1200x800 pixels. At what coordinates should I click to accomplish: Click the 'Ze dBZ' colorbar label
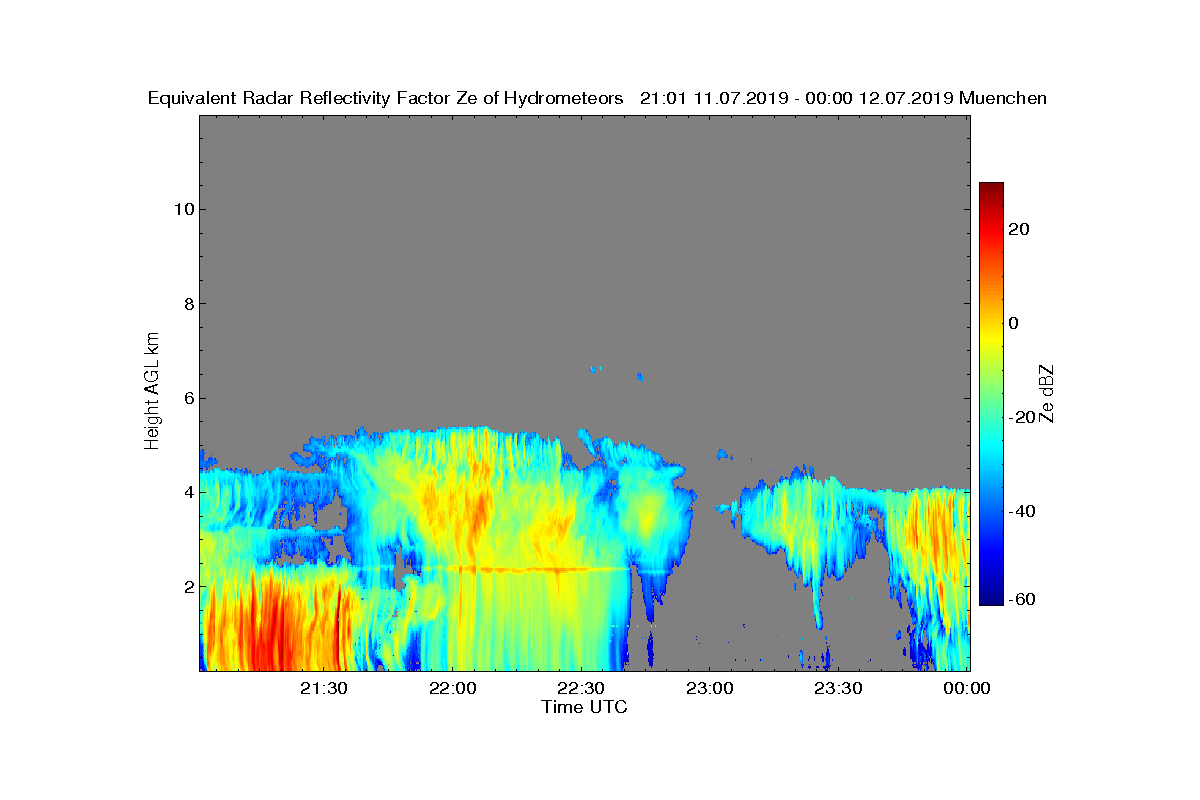[x=1047, y=393]
